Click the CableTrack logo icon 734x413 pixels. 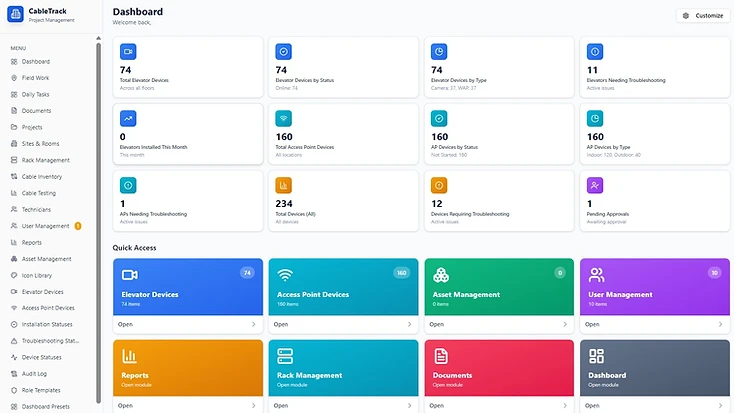15,14
